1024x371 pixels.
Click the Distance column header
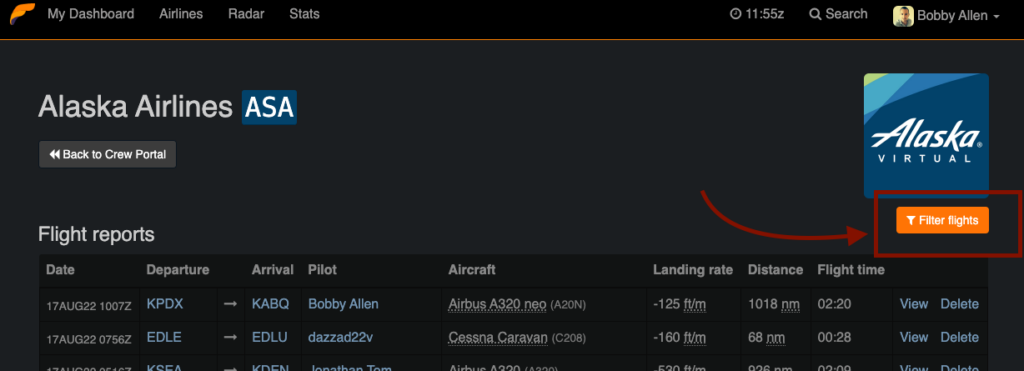click(775, 270)
